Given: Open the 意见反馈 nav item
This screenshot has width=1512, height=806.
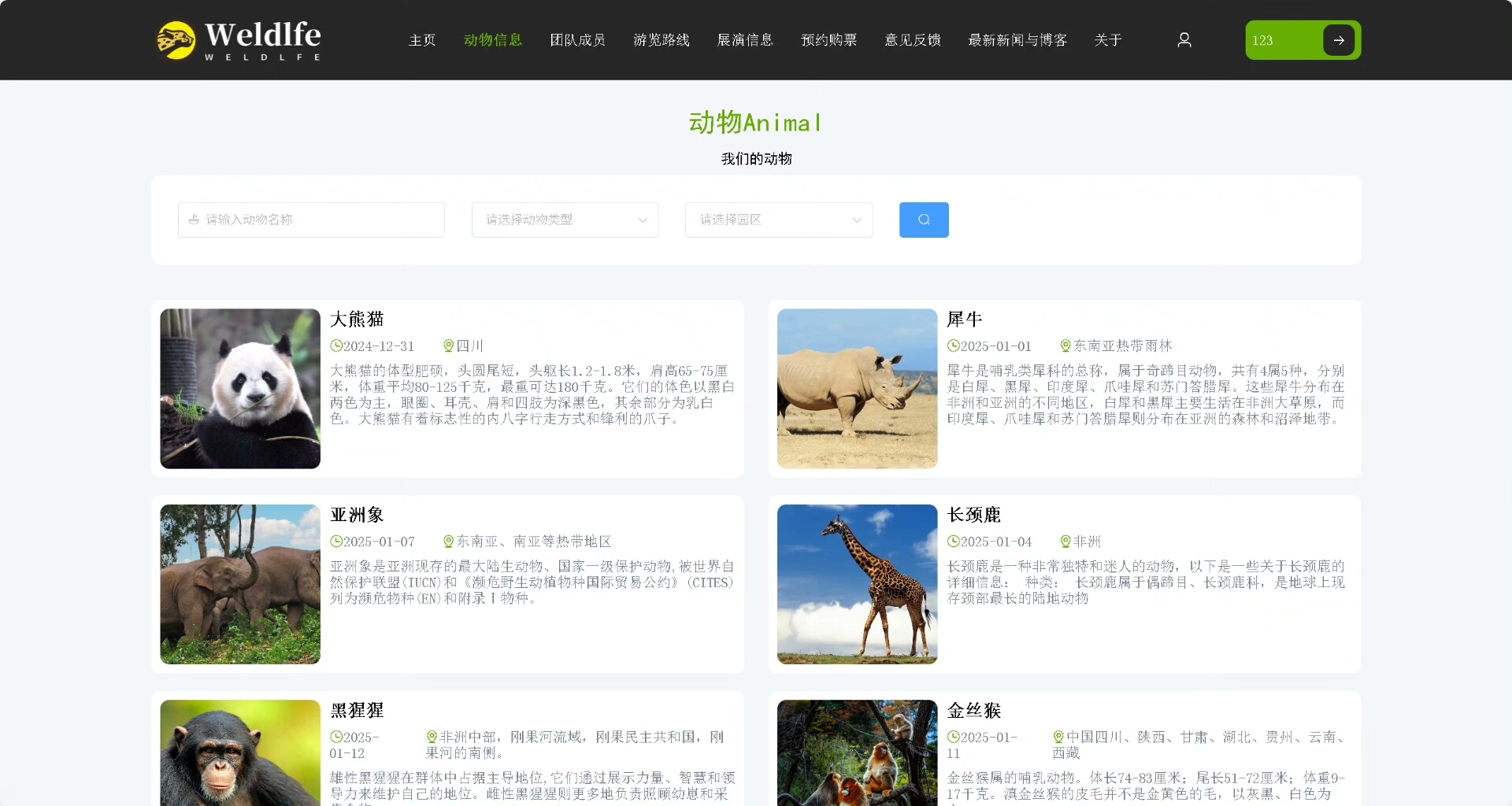Looking at the screenshot, I should point(913,40).
